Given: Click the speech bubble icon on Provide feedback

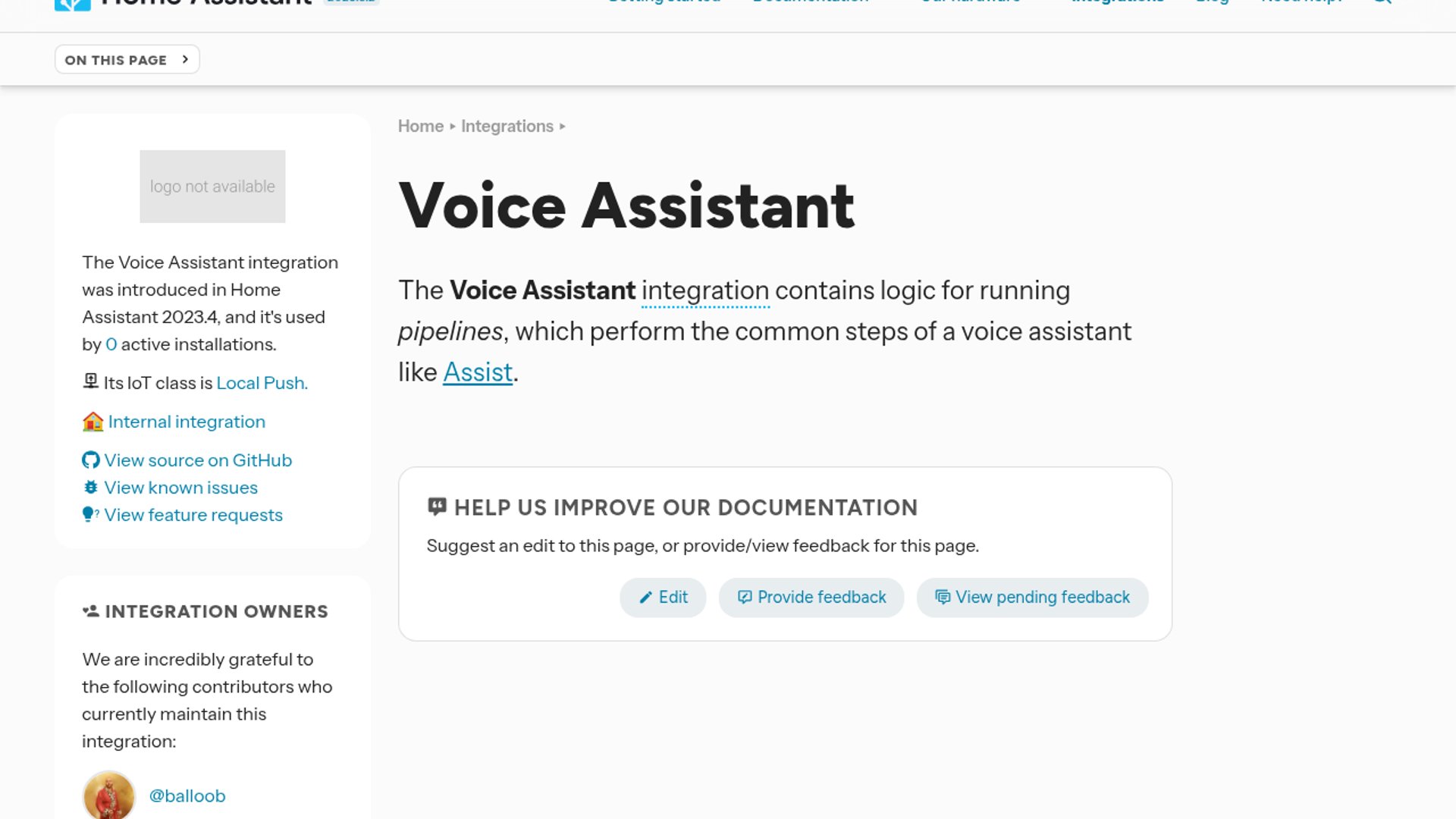Looking at the screenshot, I should click(745, 598).
